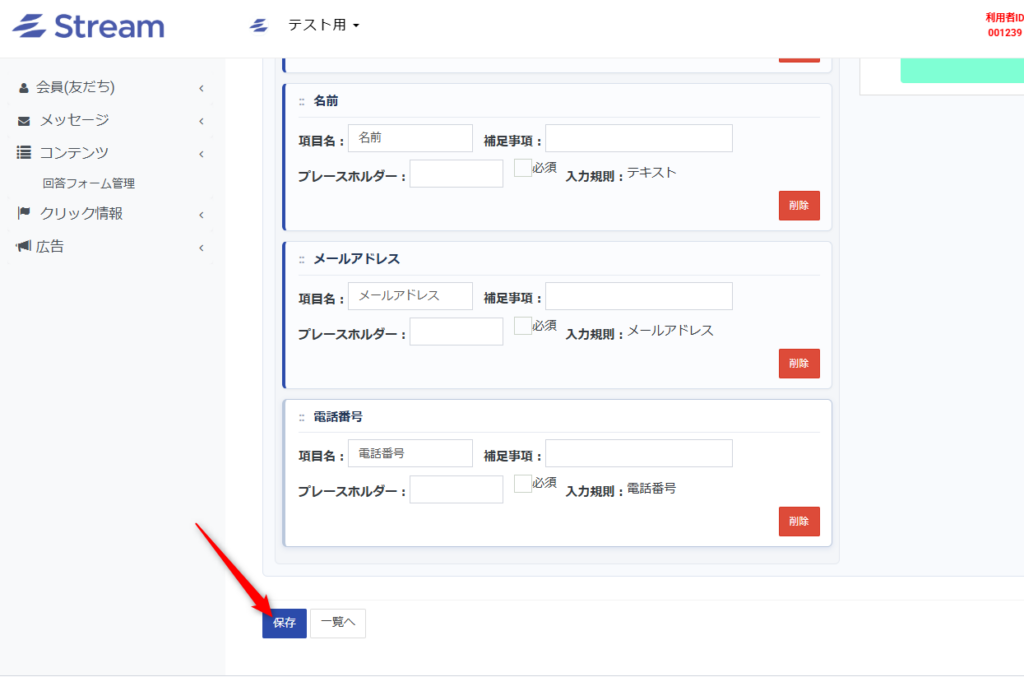This screenshot has width=1024, height=677.
Task: Check the 必須 box for 電話番号
Action: (522, 484)
